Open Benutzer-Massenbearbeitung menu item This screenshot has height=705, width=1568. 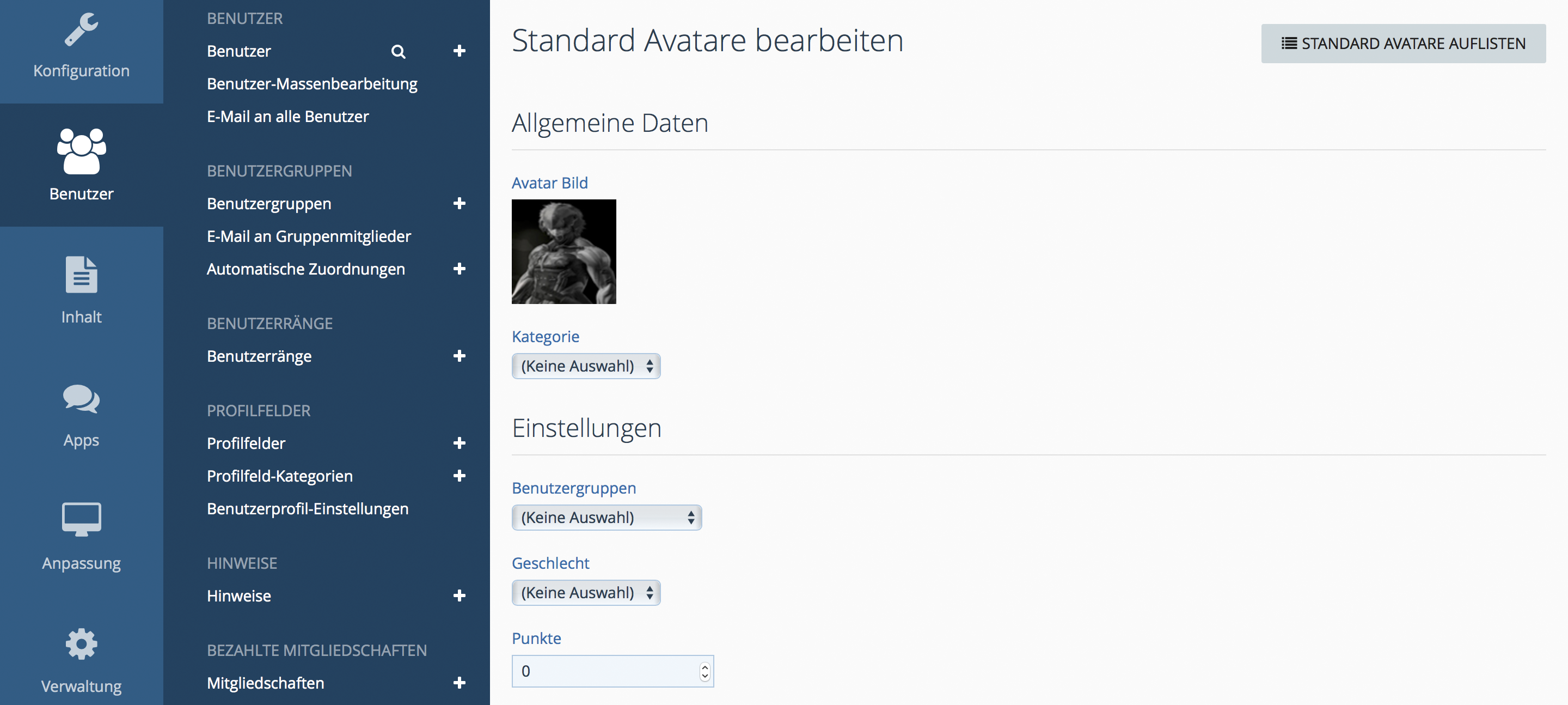pyautogui.click(x=311, y=84)
